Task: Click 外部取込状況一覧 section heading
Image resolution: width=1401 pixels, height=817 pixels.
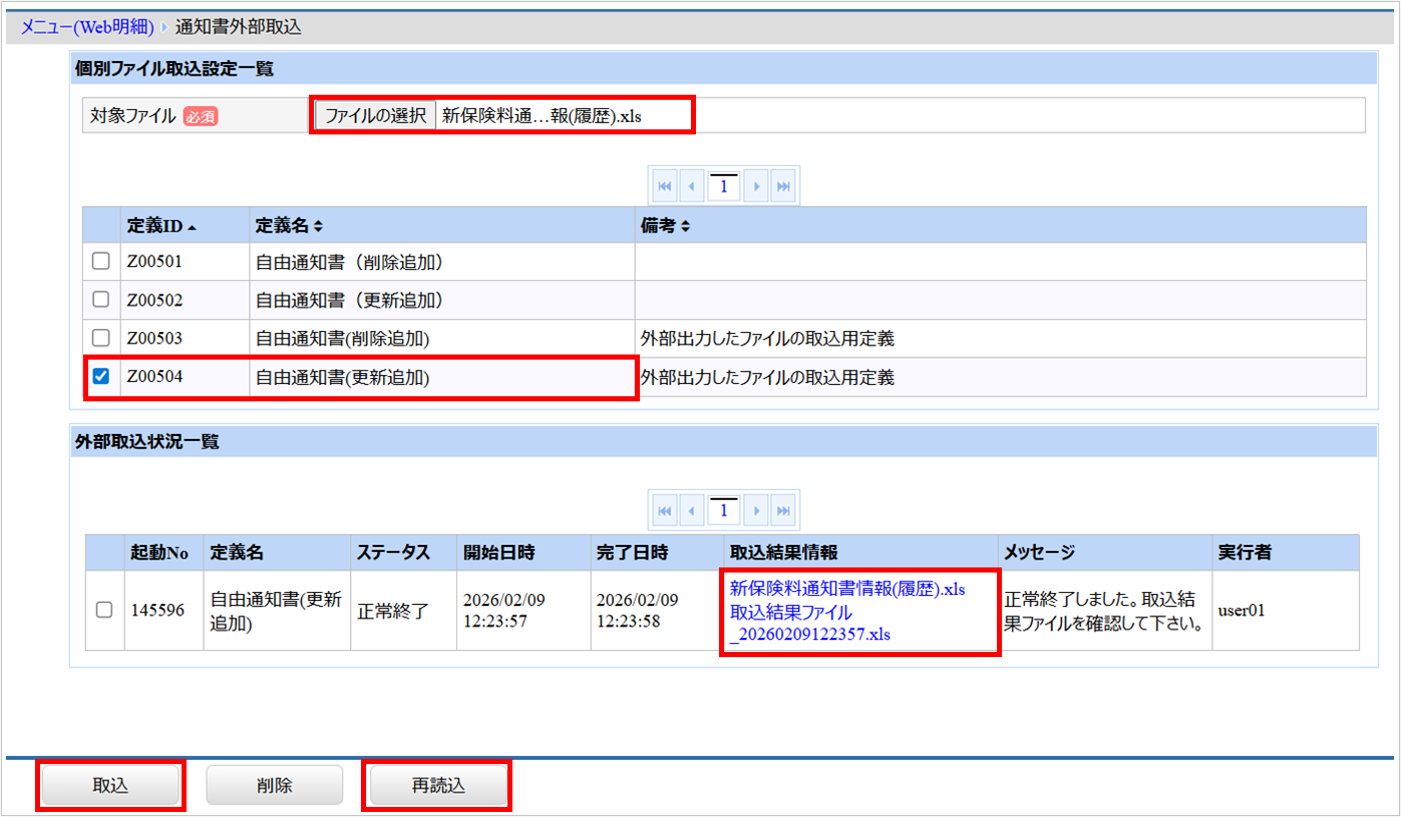Action: click(147, 443)
